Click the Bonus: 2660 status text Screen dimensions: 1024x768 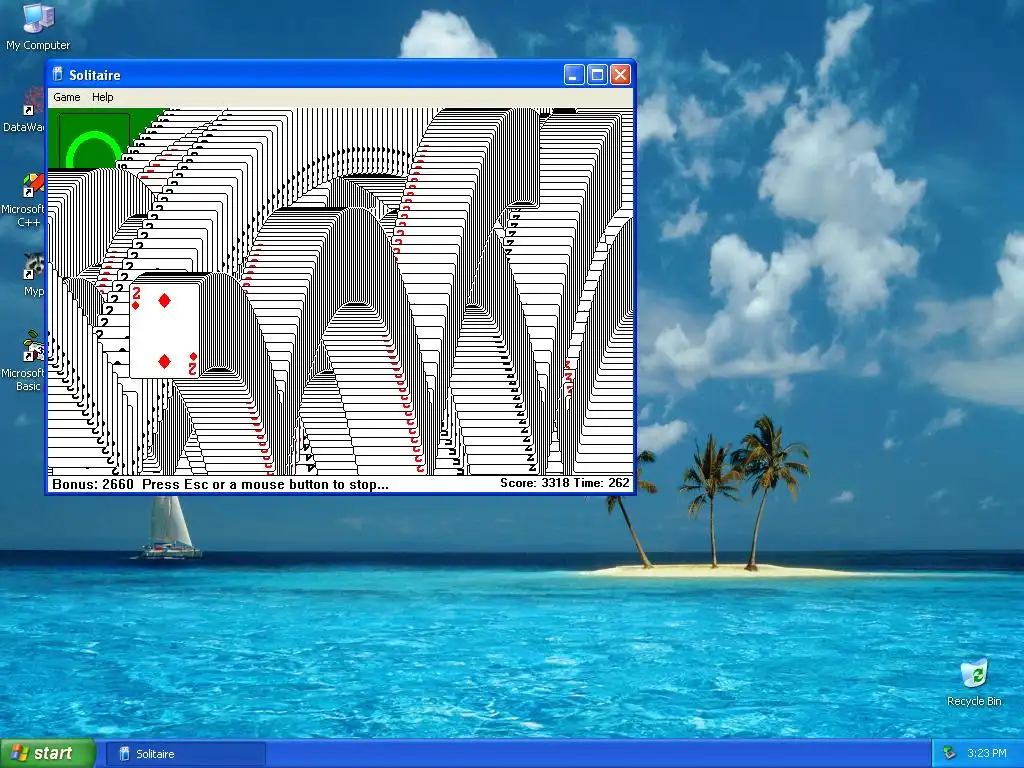(93, 485)
